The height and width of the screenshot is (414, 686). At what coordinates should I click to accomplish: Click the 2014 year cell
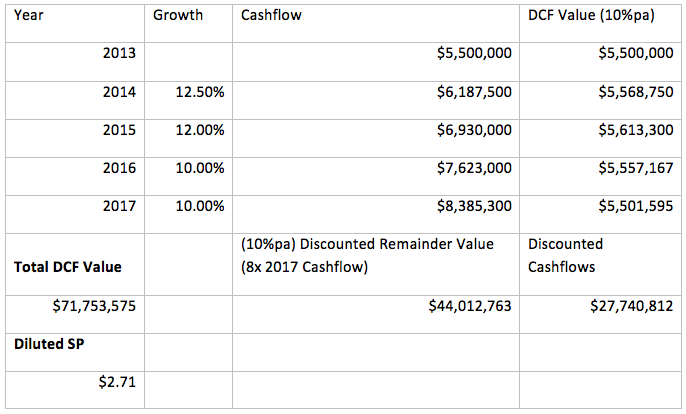[120, 91]
